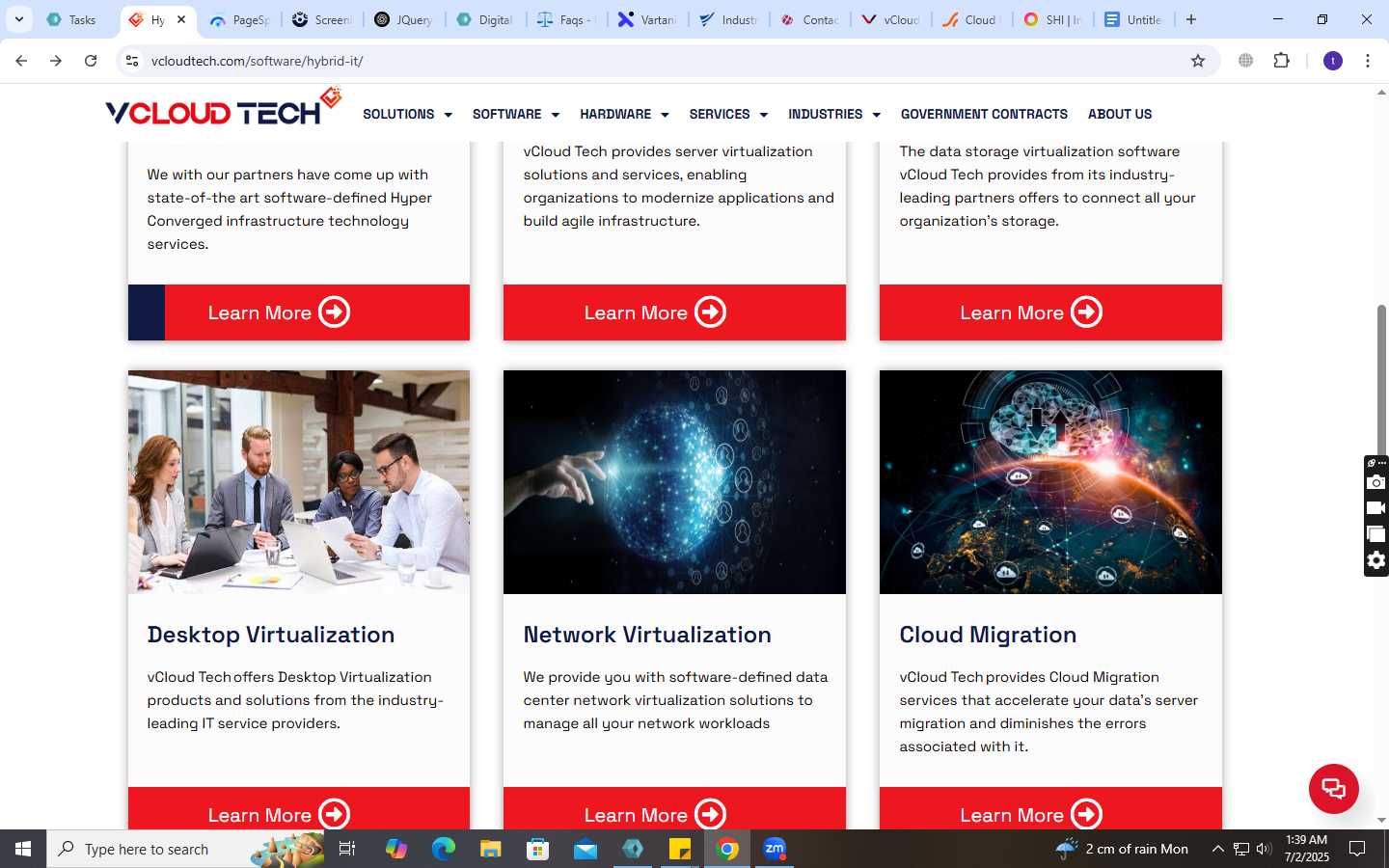The image size is (1389, 868).
Task: Click the Desktop Virtualization heading
Action: (x=271, y=635)
